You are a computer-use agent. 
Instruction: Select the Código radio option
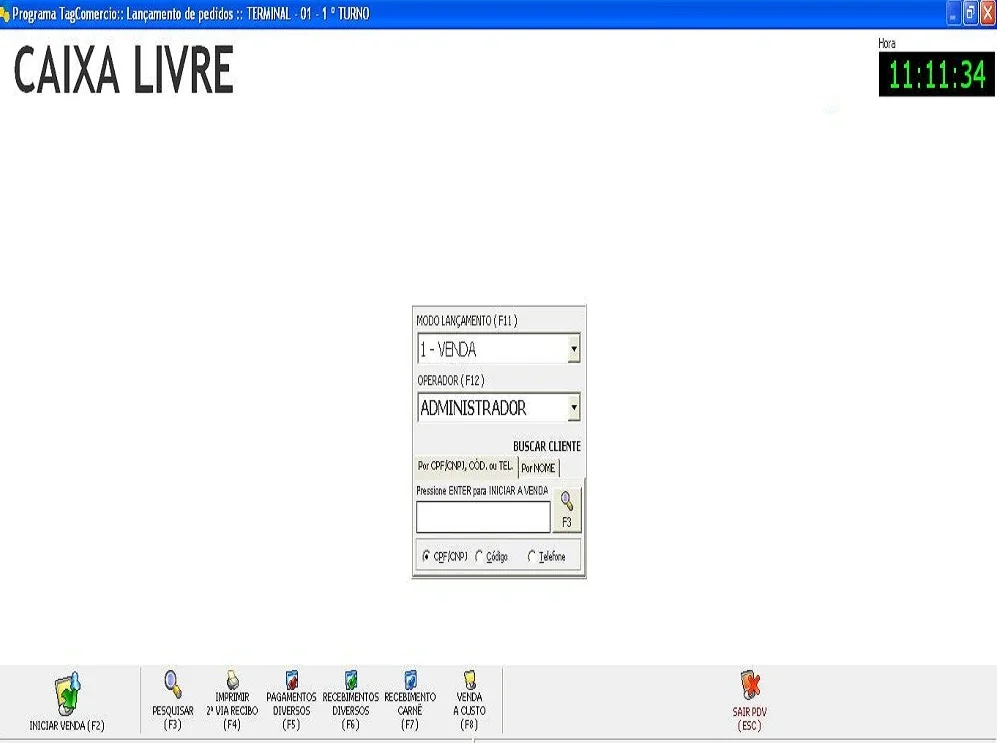[x=479, y=556]
